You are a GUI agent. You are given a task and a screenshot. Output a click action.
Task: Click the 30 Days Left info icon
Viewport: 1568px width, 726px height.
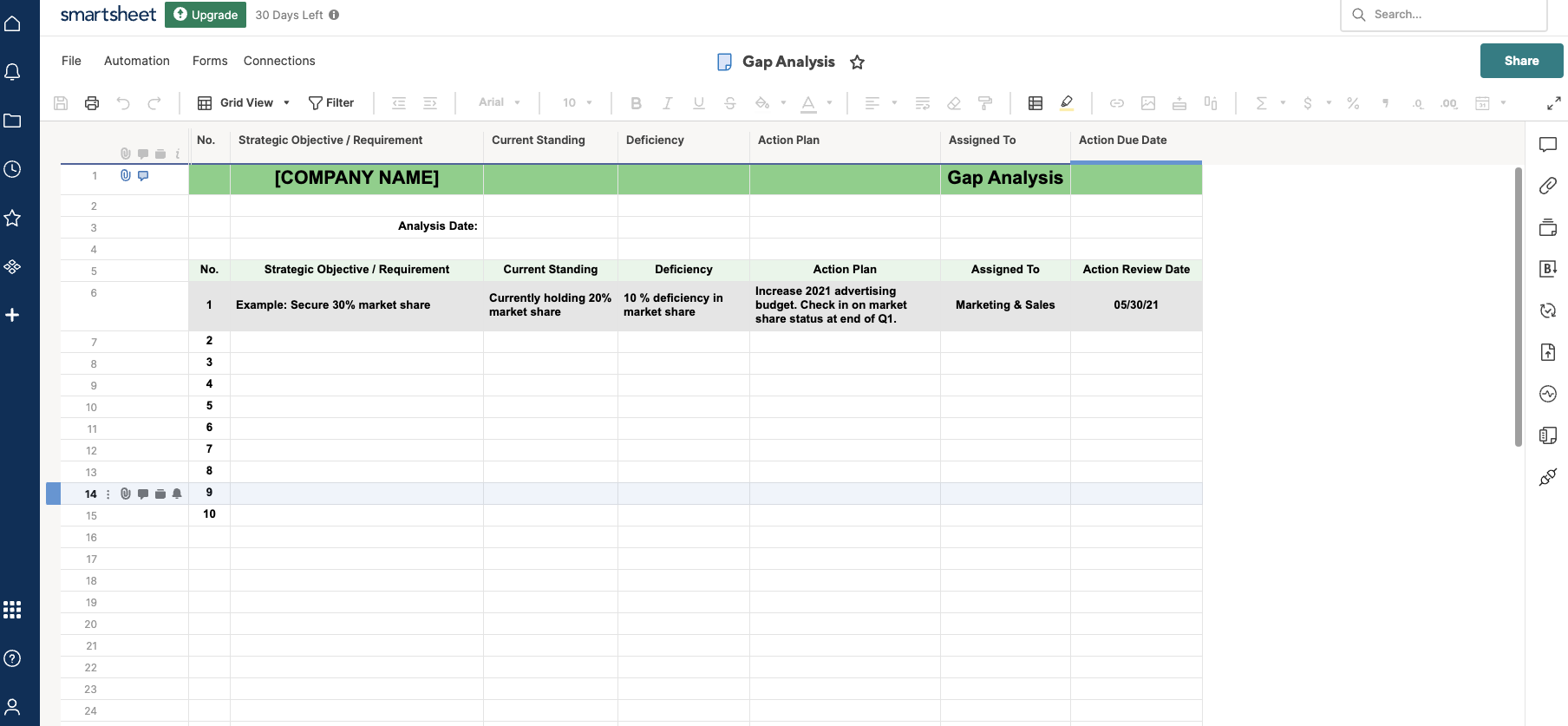point(334,15)
